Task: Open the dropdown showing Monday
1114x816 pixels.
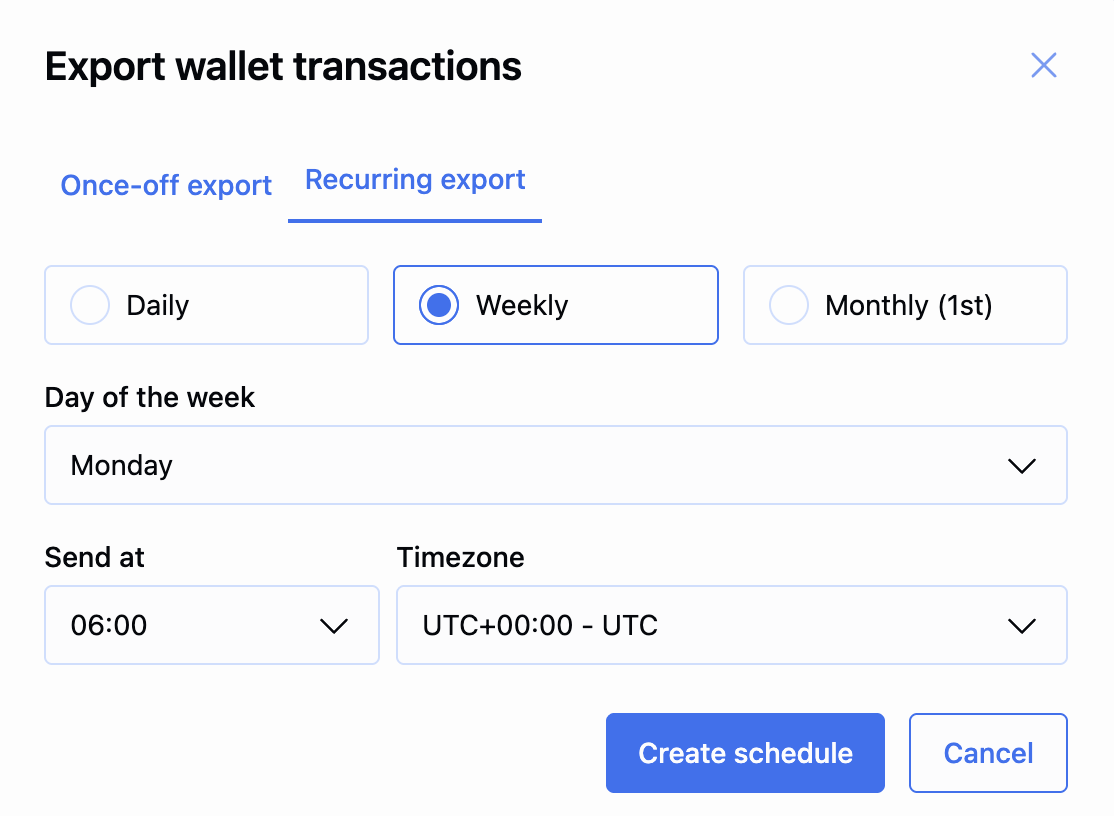Action: point(555,466)
